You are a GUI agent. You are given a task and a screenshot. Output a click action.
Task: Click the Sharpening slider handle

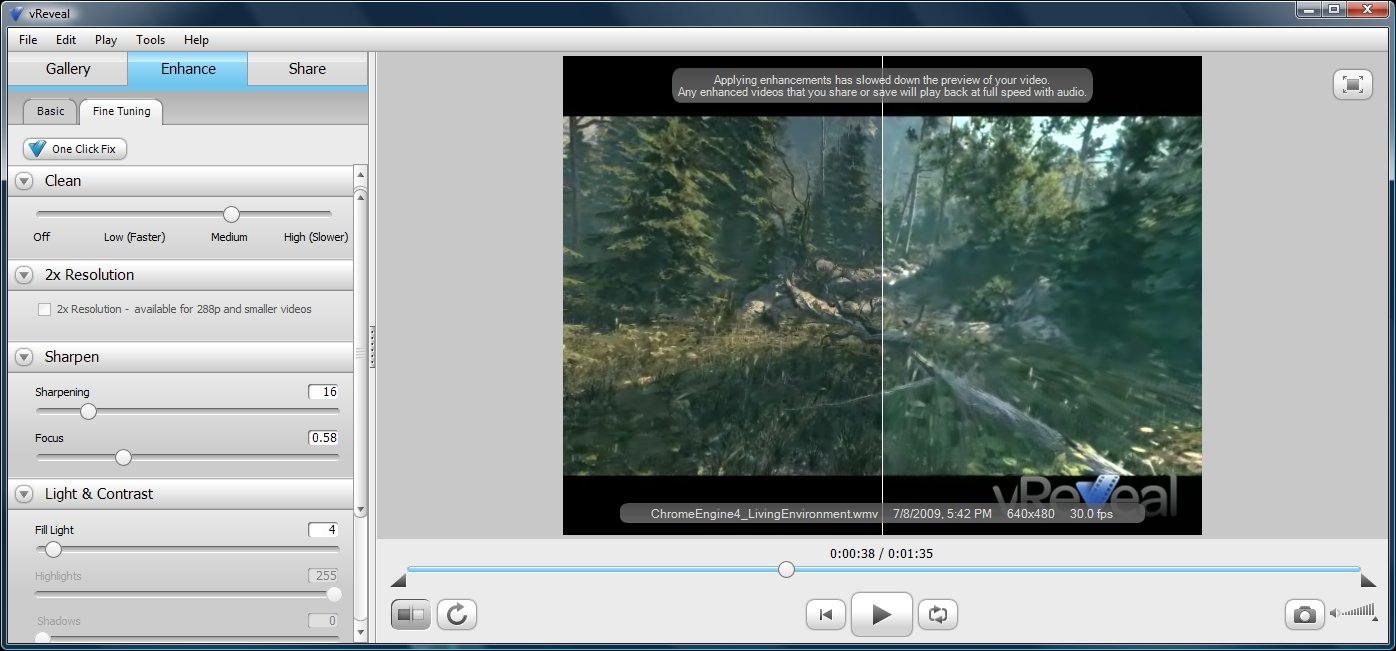88,411
